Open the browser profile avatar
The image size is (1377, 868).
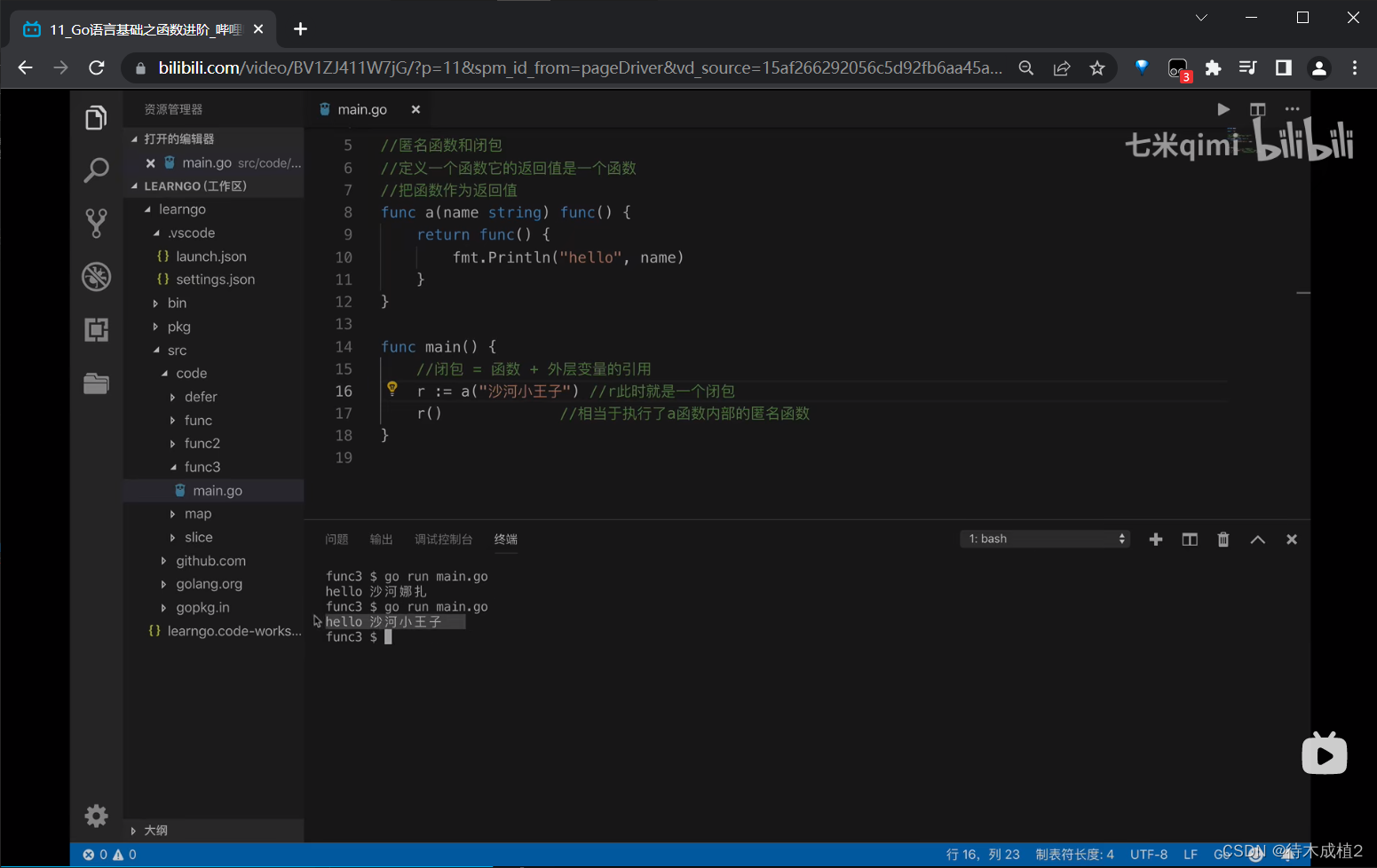click(1319, 67)
